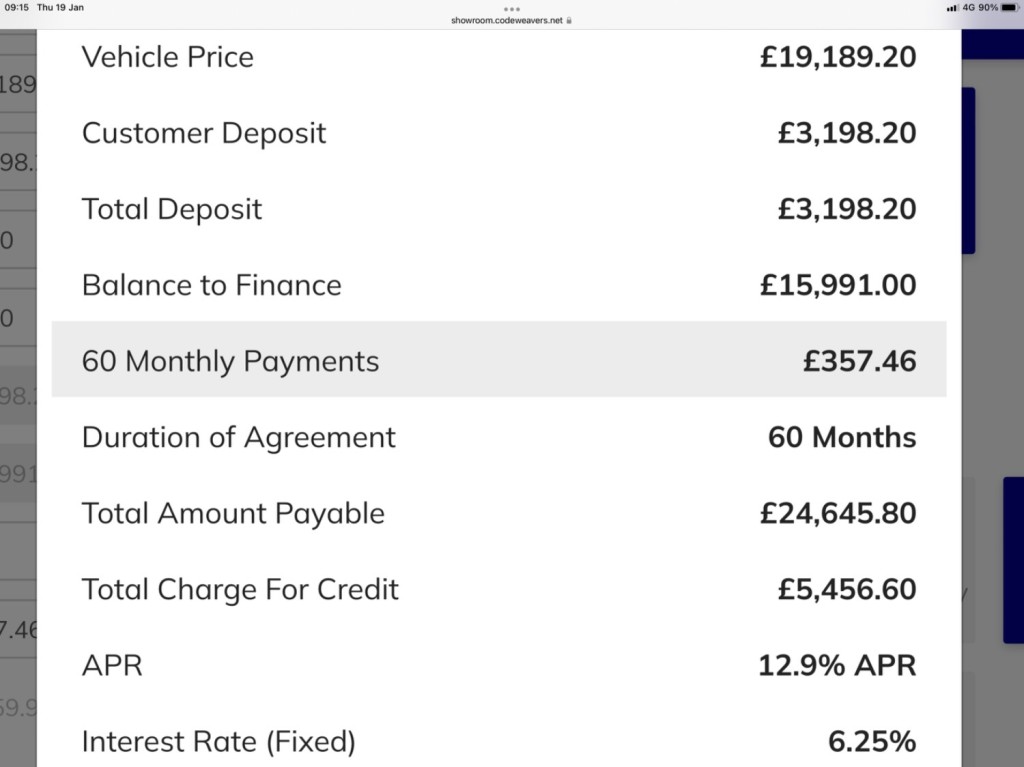Screen dimensions: 1024x767
Task: Tap the Total Amount Payable £24,645.80
Action: pyautogui.click(x=838, y=514)
